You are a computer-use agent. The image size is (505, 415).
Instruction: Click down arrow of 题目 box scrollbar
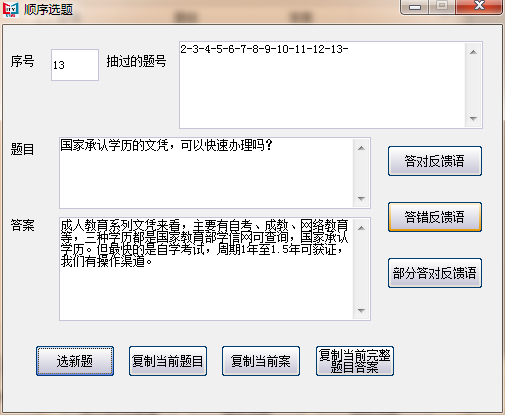(361, 199)
